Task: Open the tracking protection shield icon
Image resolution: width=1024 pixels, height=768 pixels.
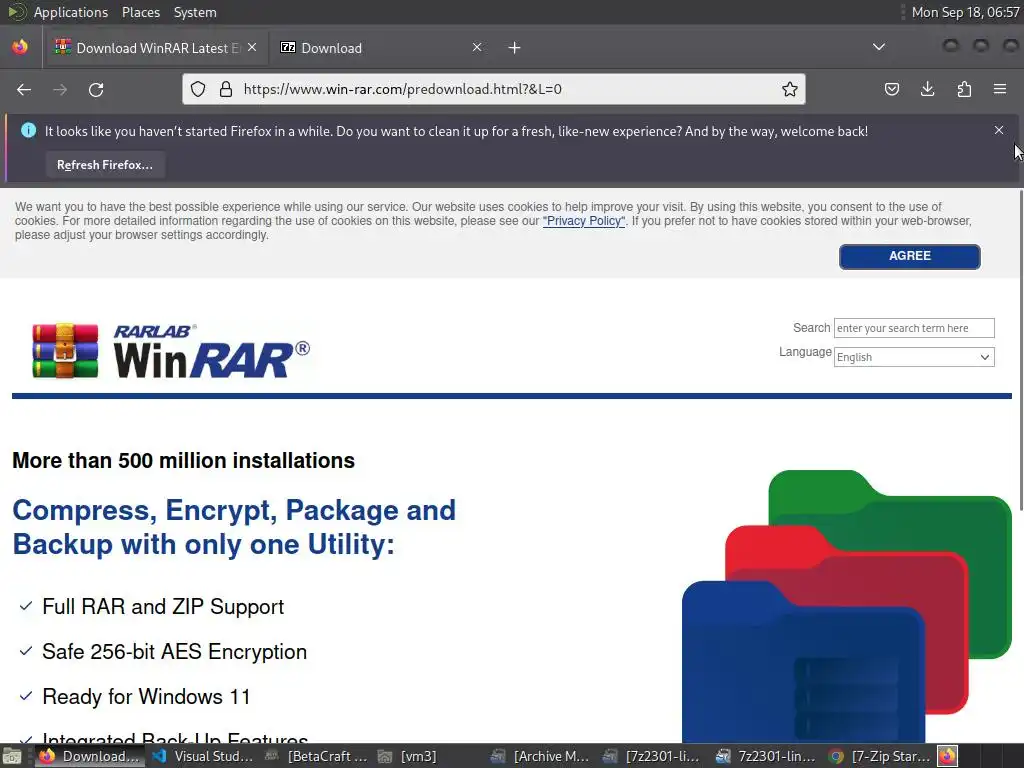Action: [x=198, y=89]
